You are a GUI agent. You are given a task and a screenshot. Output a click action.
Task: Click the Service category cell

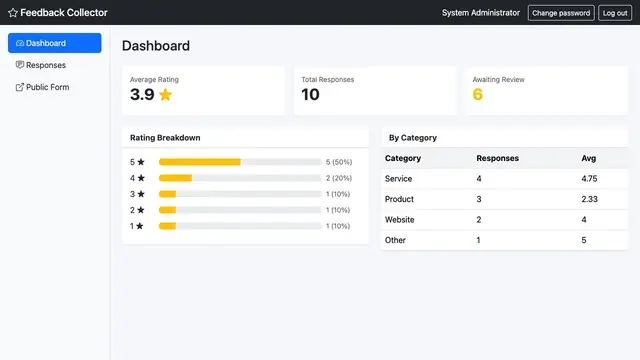click(x=398, y=179)
